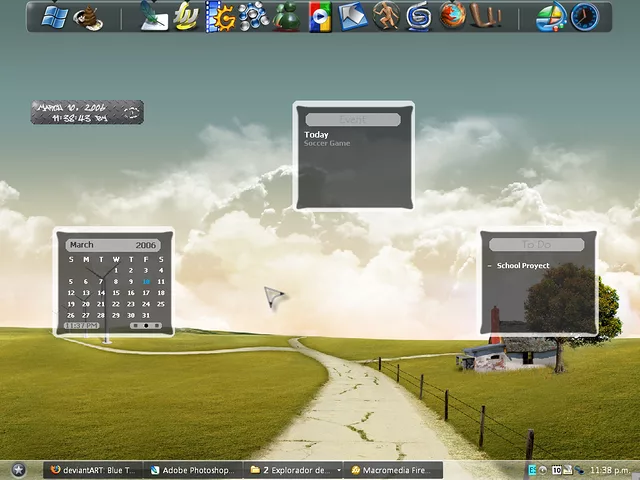Image resolution: width=640 pixels, height=480 pixels.
Task: Open the Windows Media Player dock icon
Action: [x=319, y=17]
